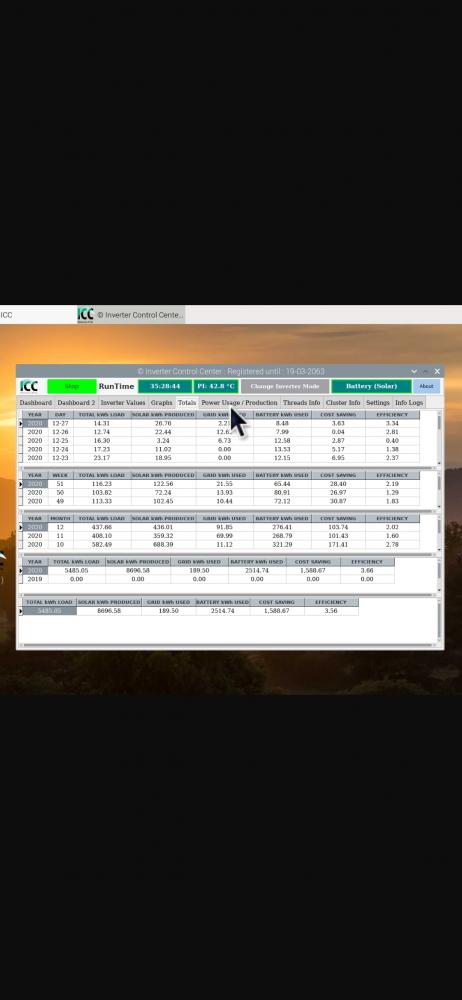Viewport: 462px width, 1000px height.
Task: Click the ICC logo in the app header
Action: (29, 386)
